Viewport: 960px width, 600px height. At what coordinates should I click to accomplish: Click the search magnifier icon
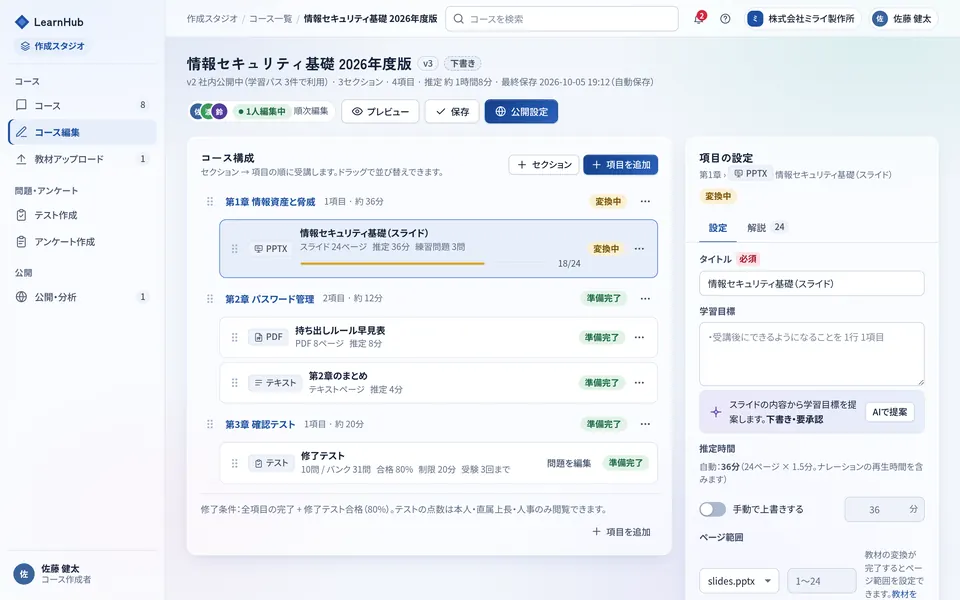458,19
